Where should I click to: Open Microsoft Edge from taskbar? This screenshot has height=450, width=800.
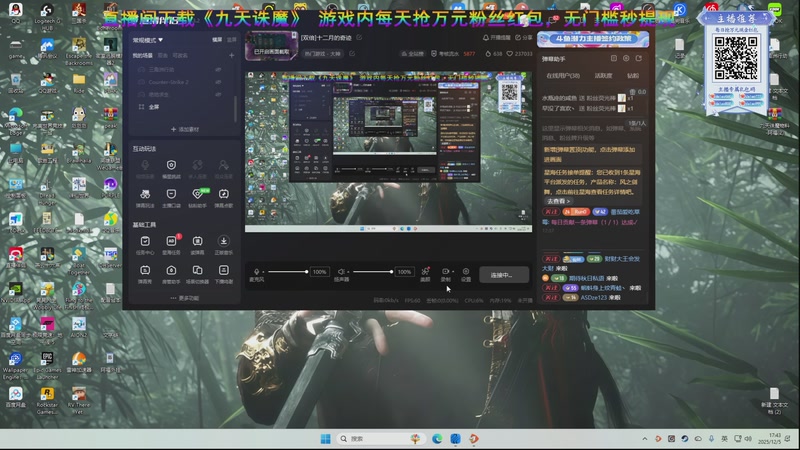point(437,439)
